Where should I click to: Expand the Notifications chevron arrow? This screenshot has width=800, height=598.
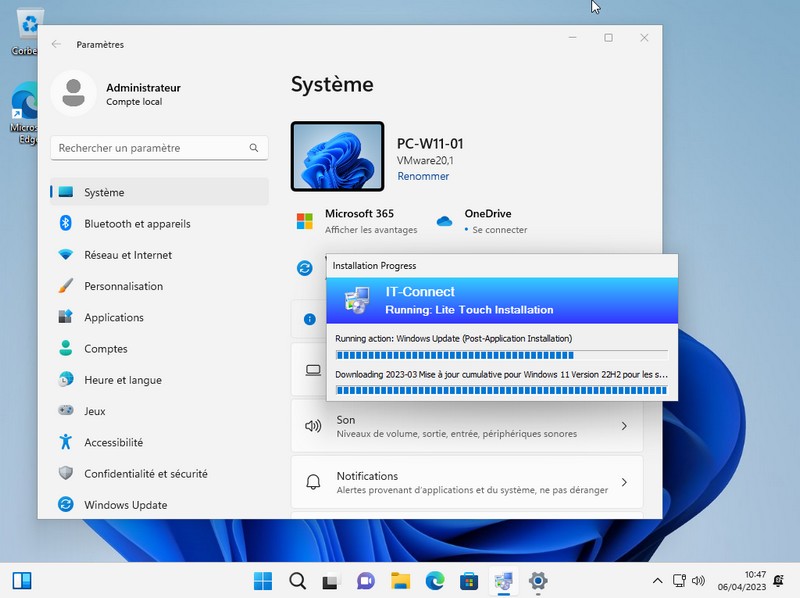click(624, 482)
